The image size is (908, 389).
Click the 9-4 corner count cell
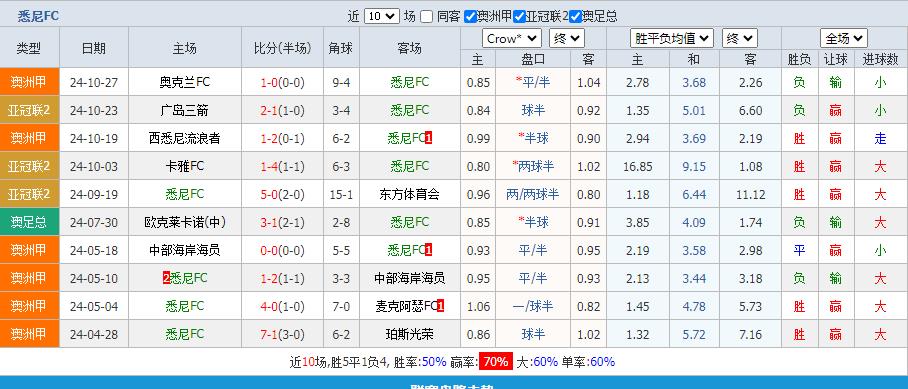pos(341,82)
